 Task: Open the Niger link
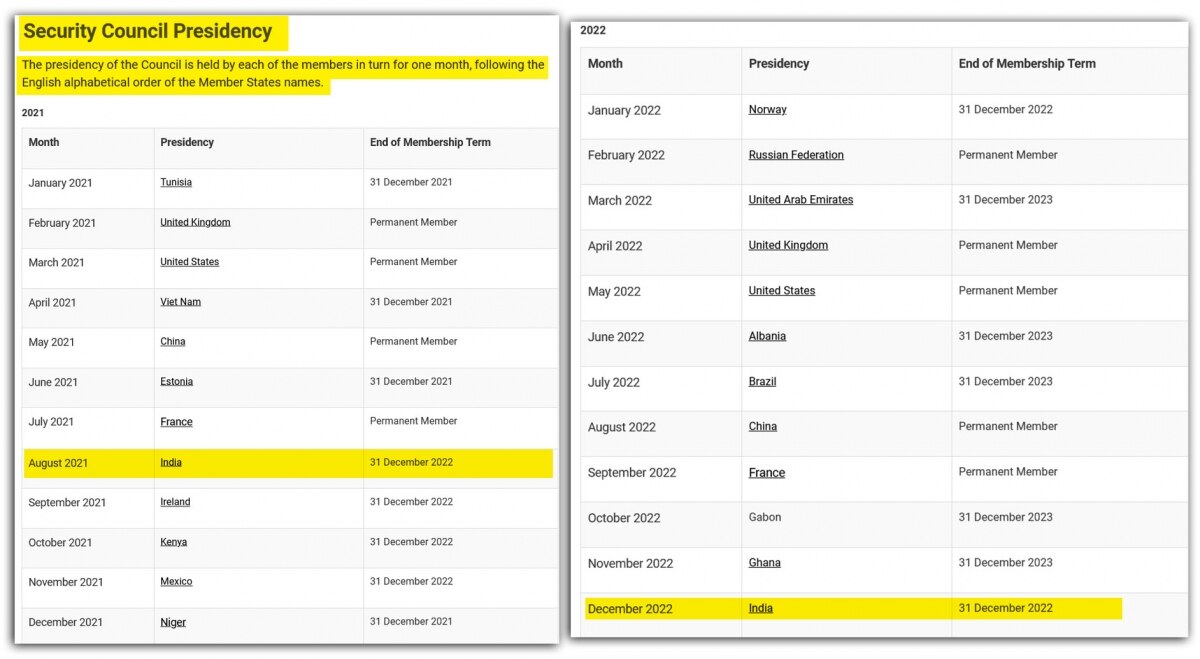173,622
